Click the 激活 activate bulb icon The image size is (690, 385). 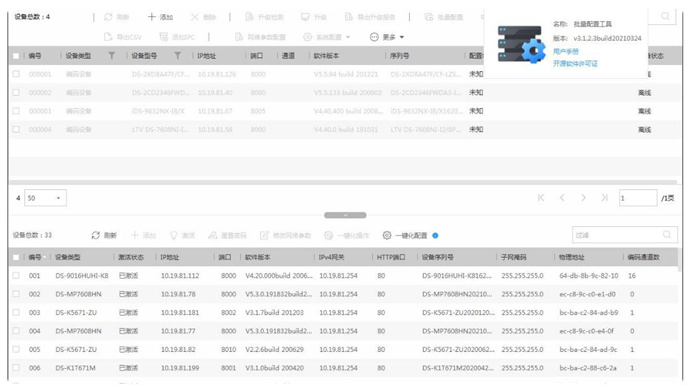pyautogui.click(x=173, y=235)
